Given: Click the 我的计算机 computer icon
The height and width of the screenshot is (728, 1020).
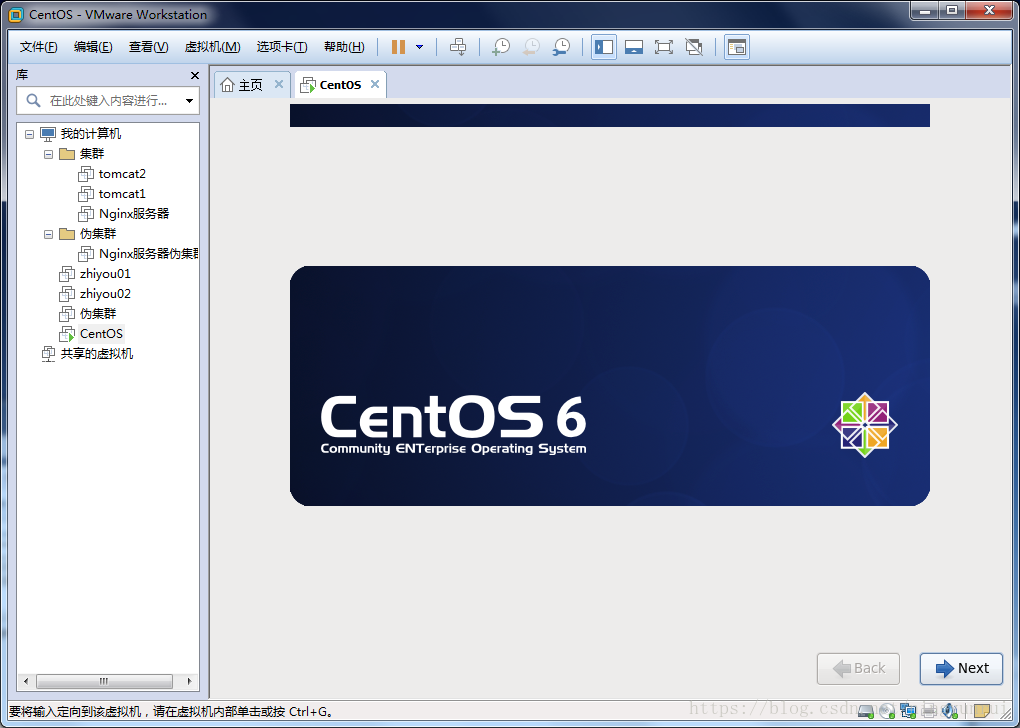Looking at the screenshot, I should point(48,134).
